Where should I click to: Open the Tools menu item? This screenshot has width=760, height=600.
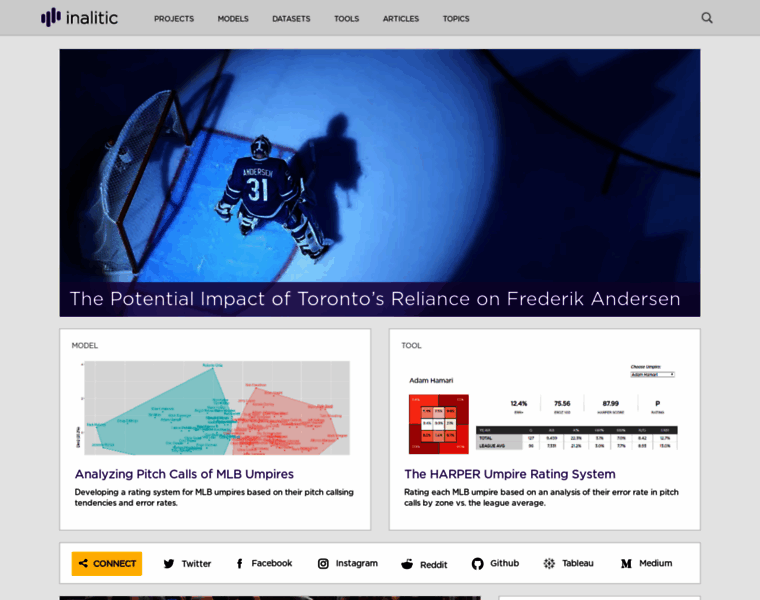coord(347,18)
